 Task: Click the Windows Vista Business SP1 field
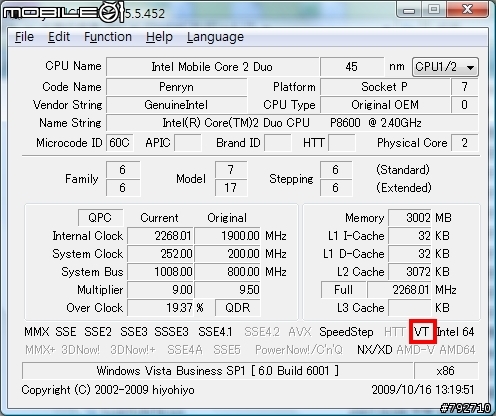pos(218,371)
